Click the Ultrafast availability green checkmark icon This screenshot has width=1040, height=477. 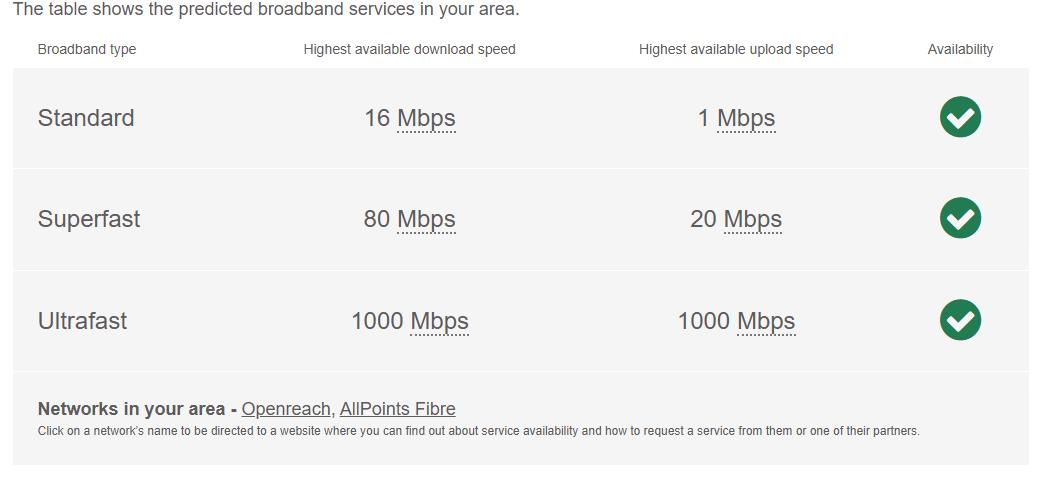point(960,320)
